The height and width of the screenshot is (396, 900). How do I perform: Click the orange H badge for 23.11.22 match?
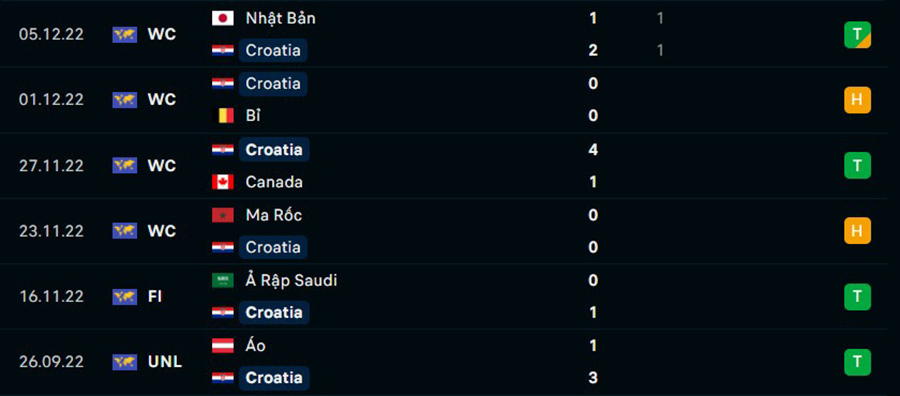858,231
